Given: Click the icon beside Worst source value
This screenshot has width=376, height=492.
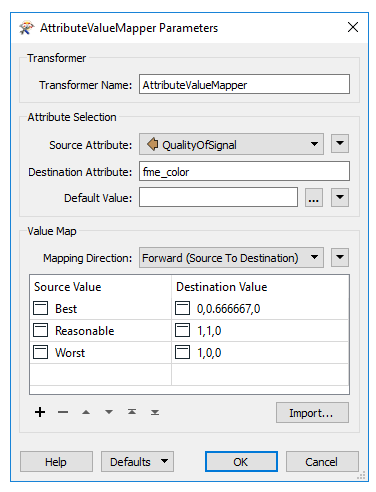Looking at the screenshot, I should coord(41,352).
